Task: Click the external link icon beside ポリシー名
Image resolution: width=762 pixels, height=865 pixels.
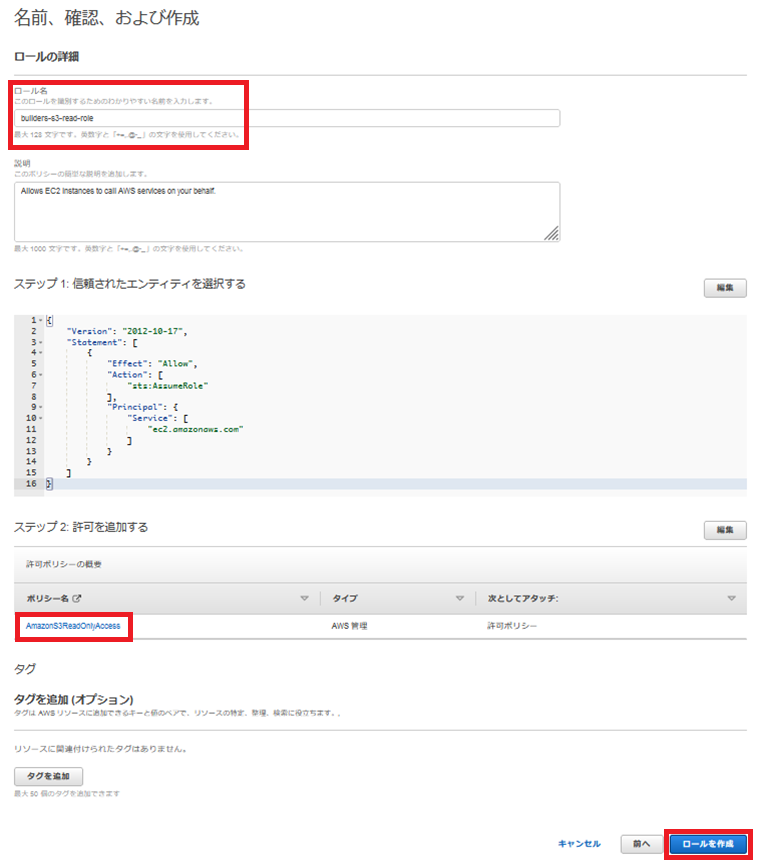Action: click(76, 599)
